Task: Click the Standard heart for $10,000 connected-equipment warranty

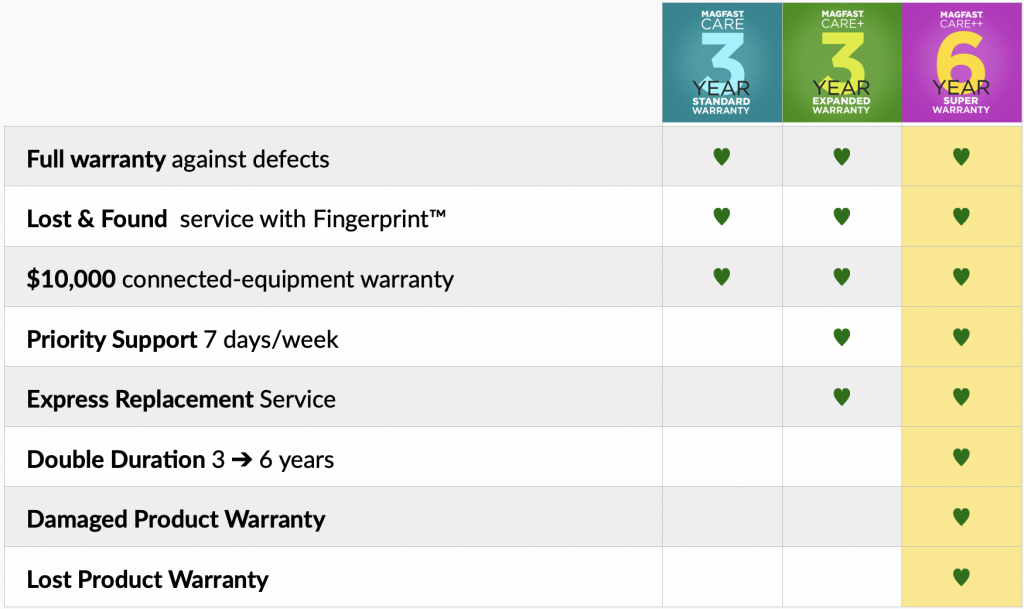Action: pos(722,277)
